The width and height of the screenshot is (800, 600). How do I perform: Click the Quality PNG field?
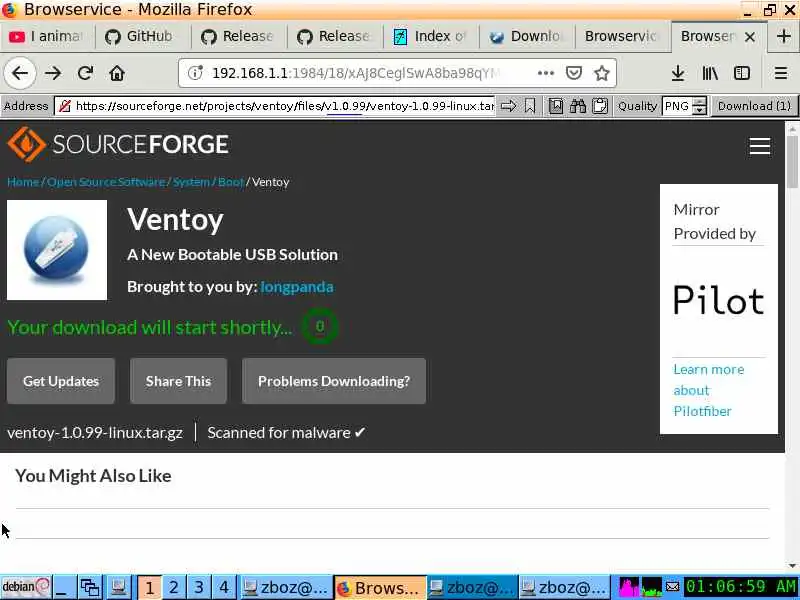click(678, 106)
